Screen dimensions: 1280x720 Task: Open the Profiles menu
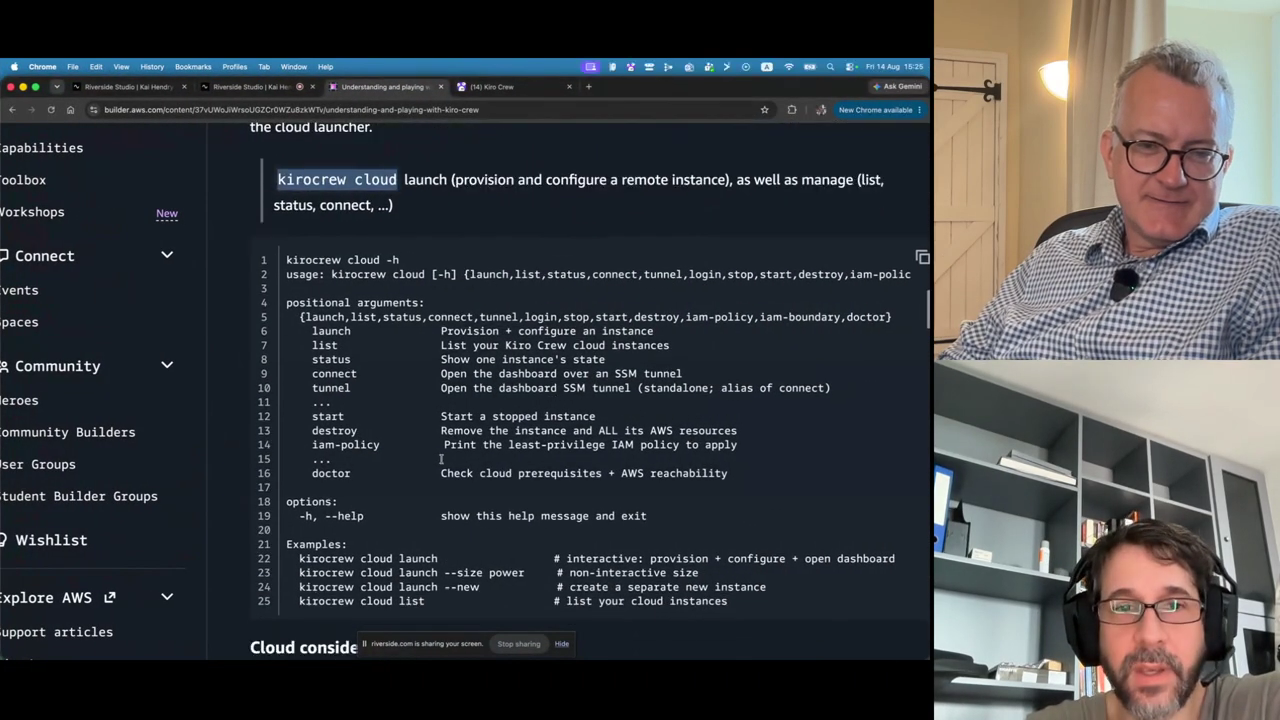[x=235, y=67]
